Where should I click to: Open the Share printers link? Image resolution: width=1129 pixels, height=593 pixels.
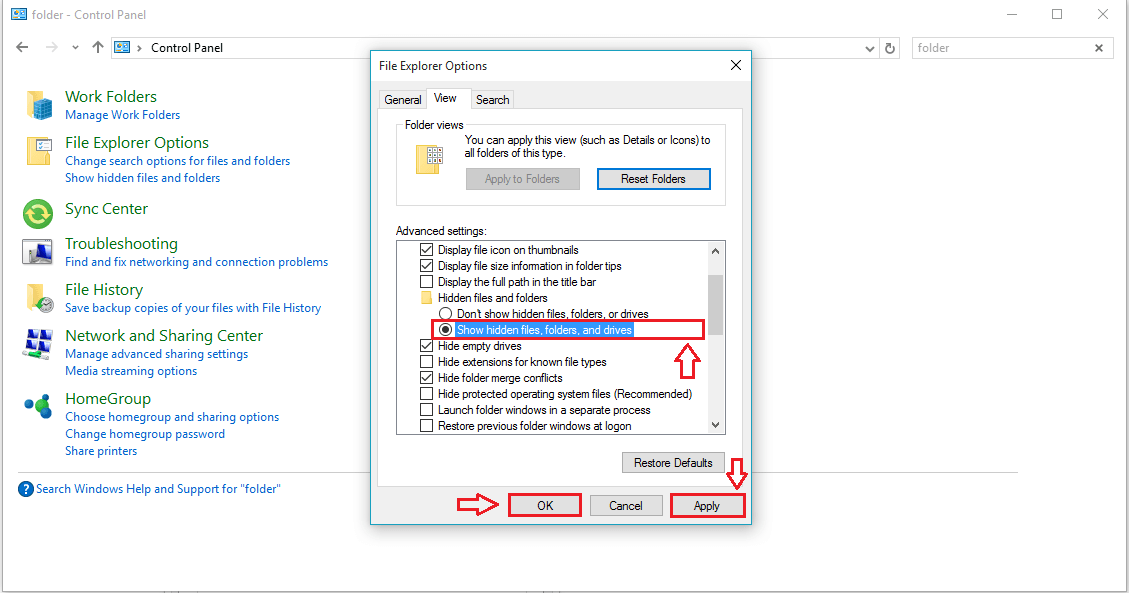point(101,451)
